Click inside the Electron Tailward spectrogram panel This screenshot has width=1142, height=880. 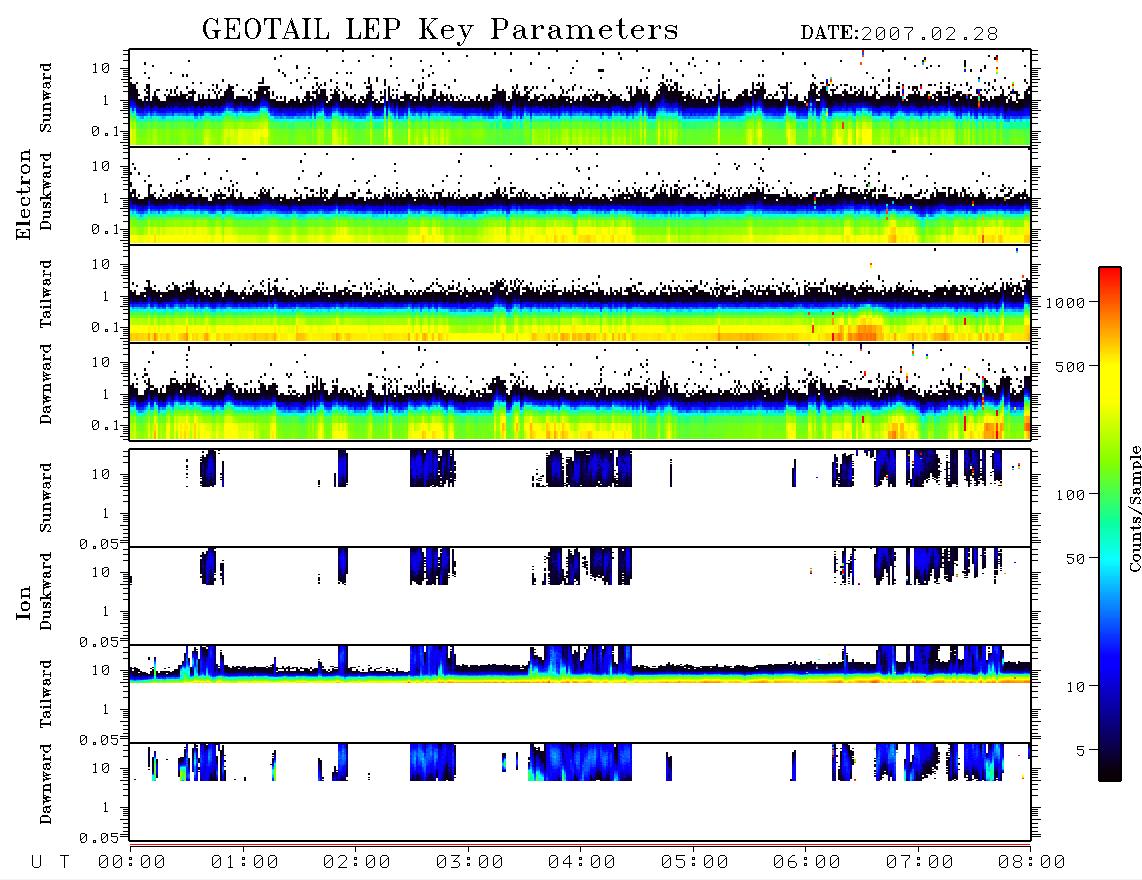[580, 294]
